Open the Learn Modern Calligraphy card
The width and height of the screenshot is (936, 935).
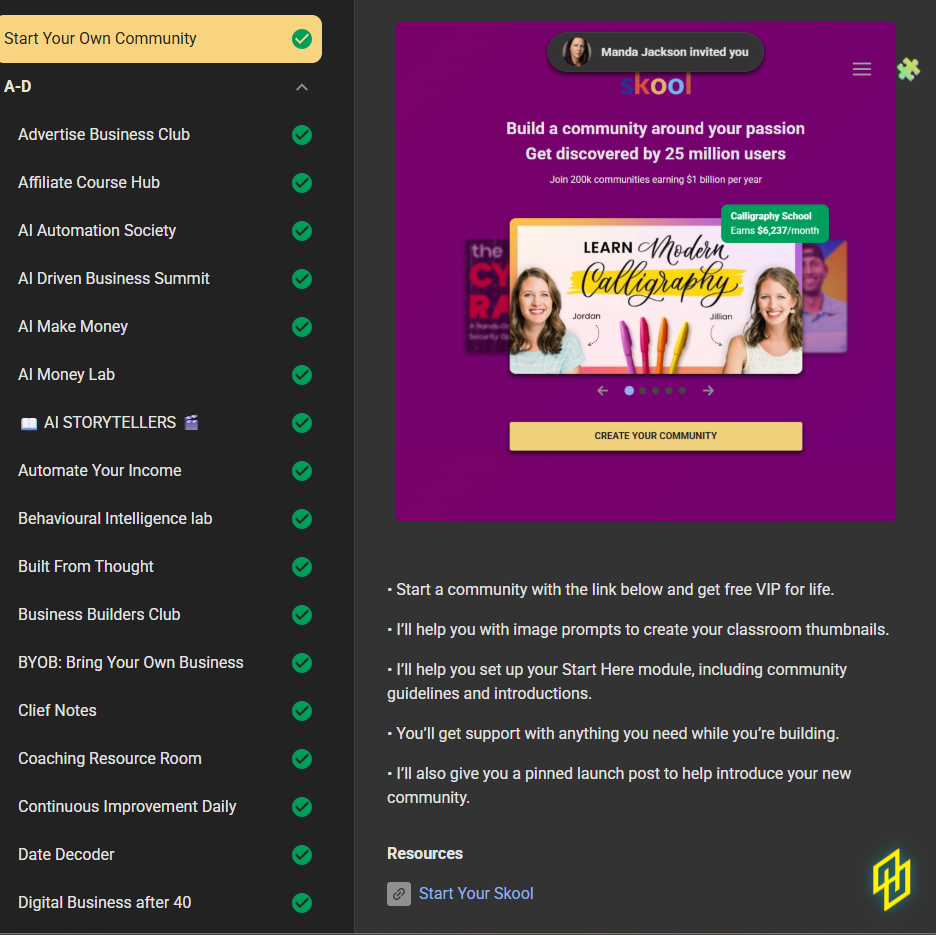[x=655, y=297]
